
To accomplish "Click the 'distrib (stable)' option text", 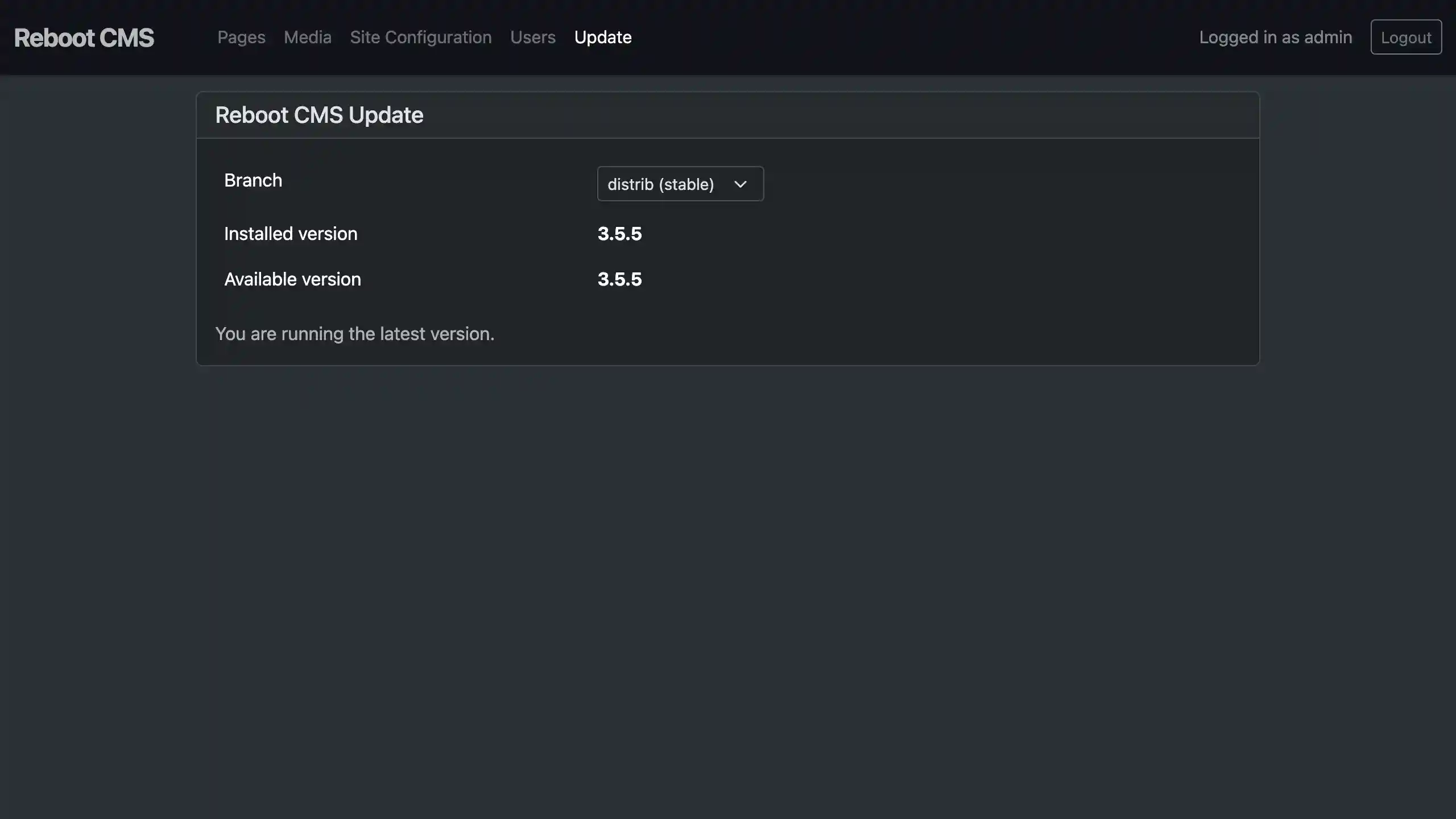I will [x=660, y=184].
